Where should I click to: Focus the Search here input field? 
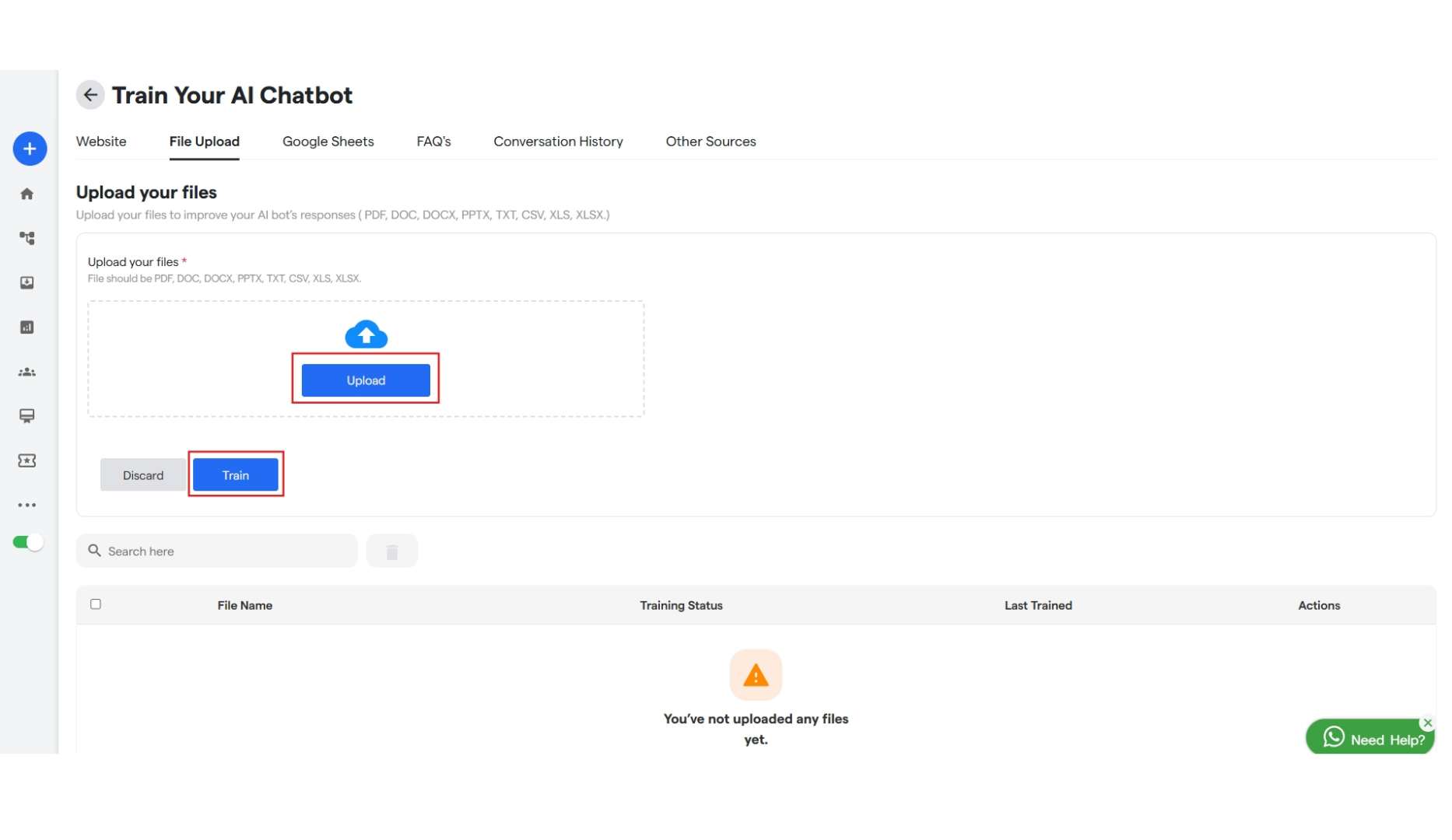pos(217,551)
